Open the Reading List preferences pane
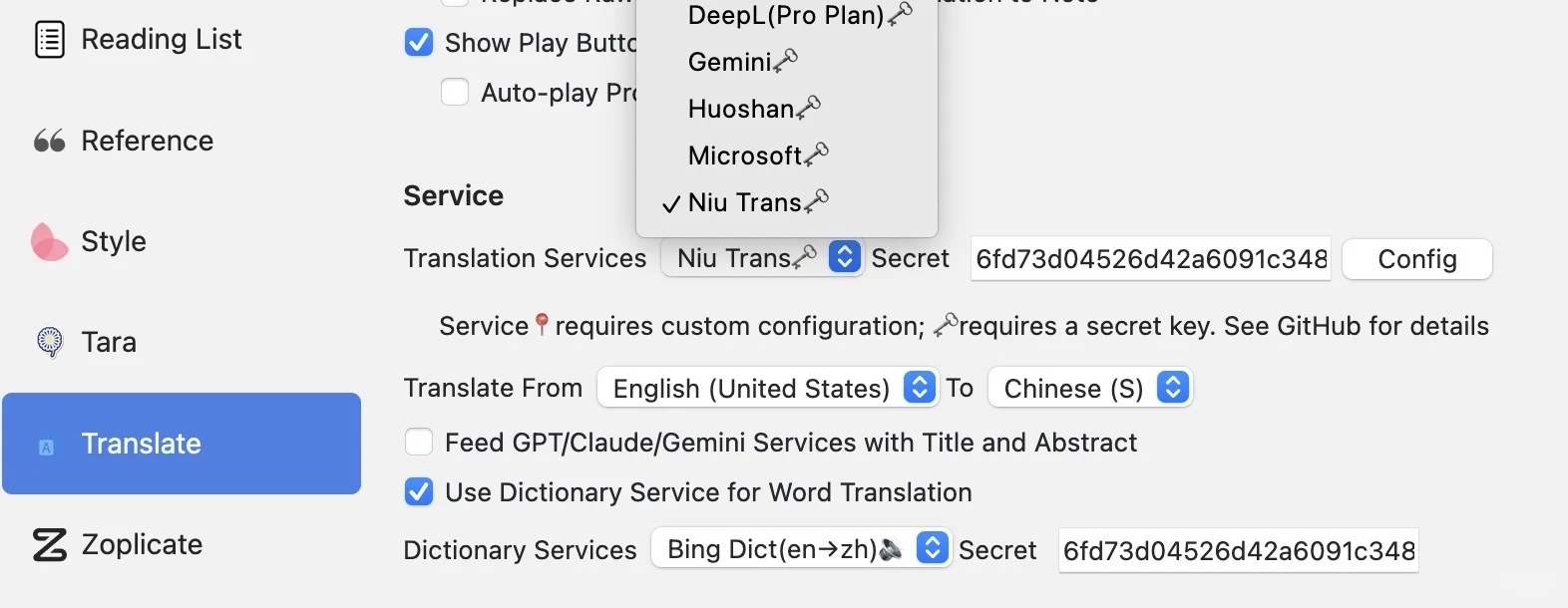The height and width of the screenshot is (608, 1568). tap(181, 40)
